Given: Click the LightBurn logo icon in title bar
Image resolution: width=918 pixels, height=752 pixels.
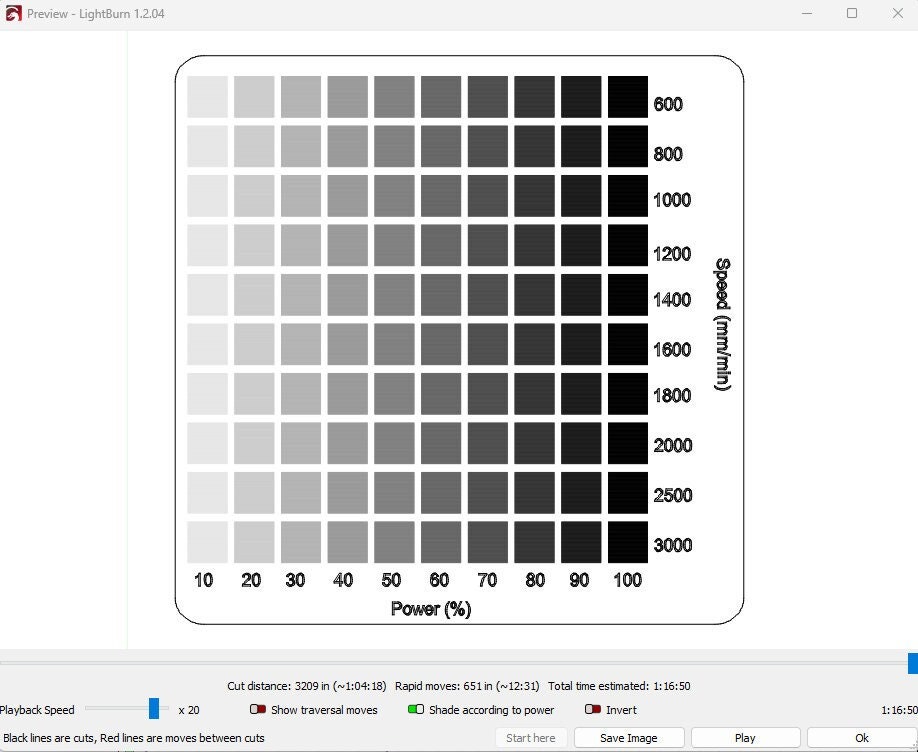Looking at the screenshot, I should click(14, 14).
